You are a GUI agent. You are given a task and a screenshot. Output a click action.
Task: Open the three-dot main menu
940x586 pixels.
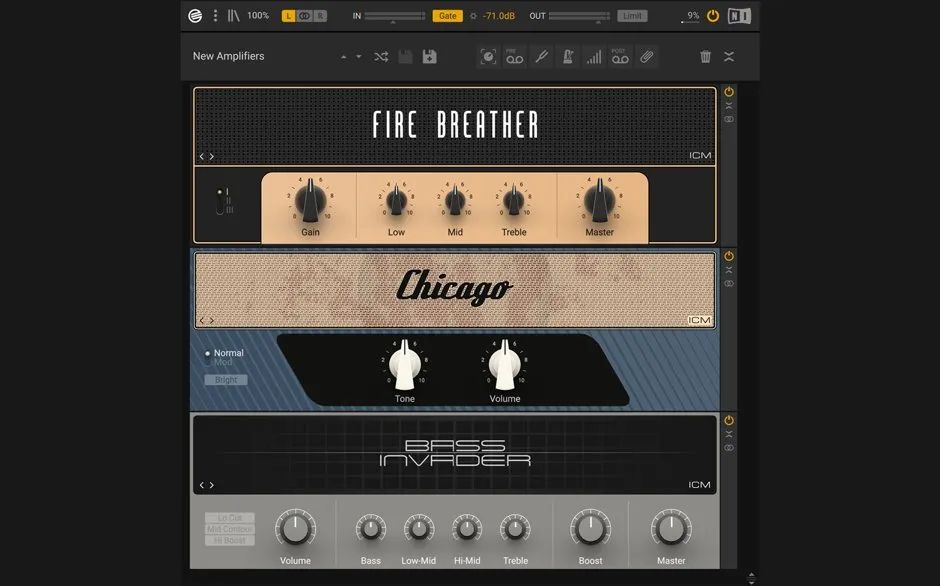(x=215, y=16)
